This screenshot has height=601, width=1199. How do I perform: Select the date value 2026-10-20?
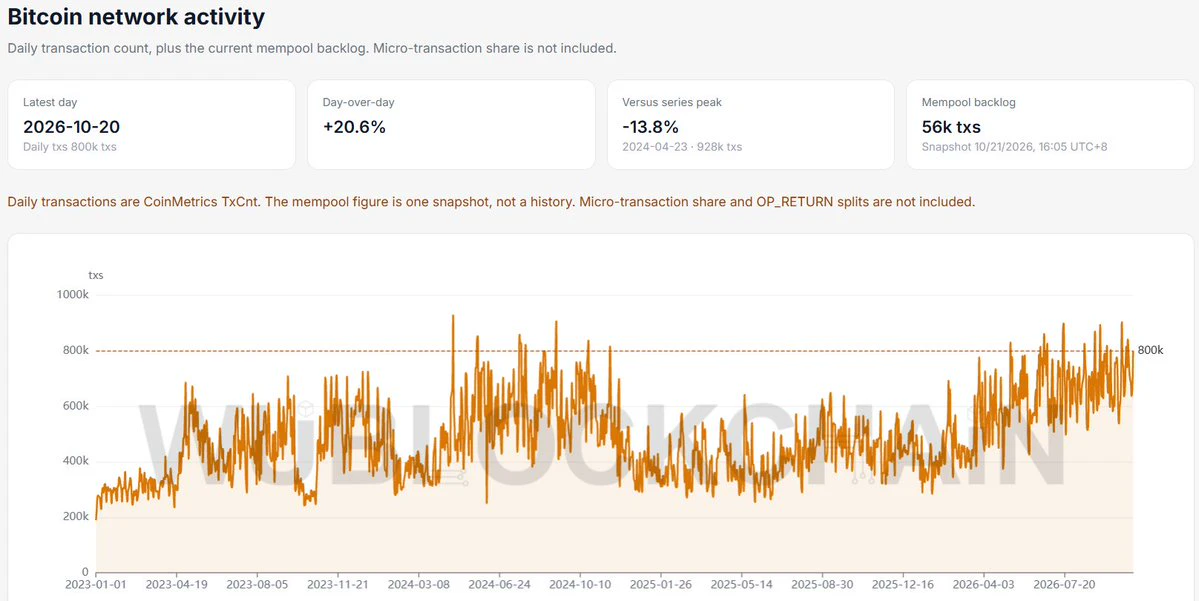(x=71, y=127)
